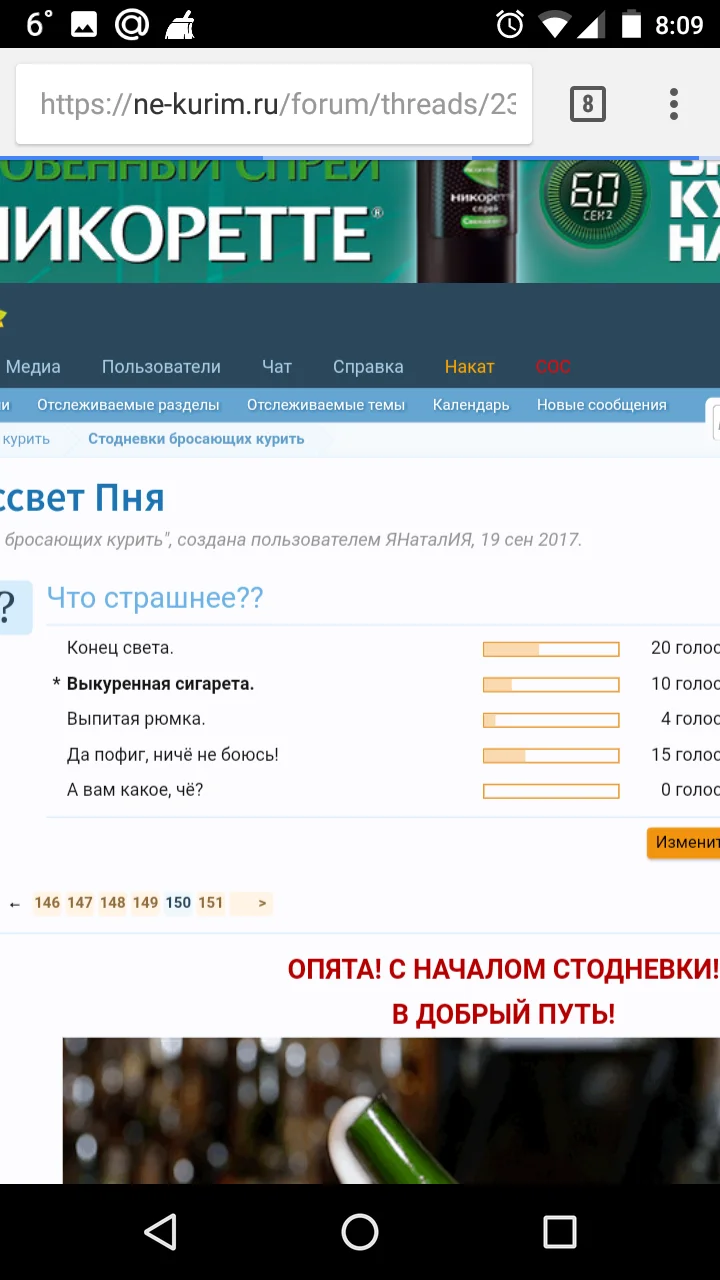Click the 15 голосов vote count
The height and width of the screenshot is (1280, 720).
point(685,755)
